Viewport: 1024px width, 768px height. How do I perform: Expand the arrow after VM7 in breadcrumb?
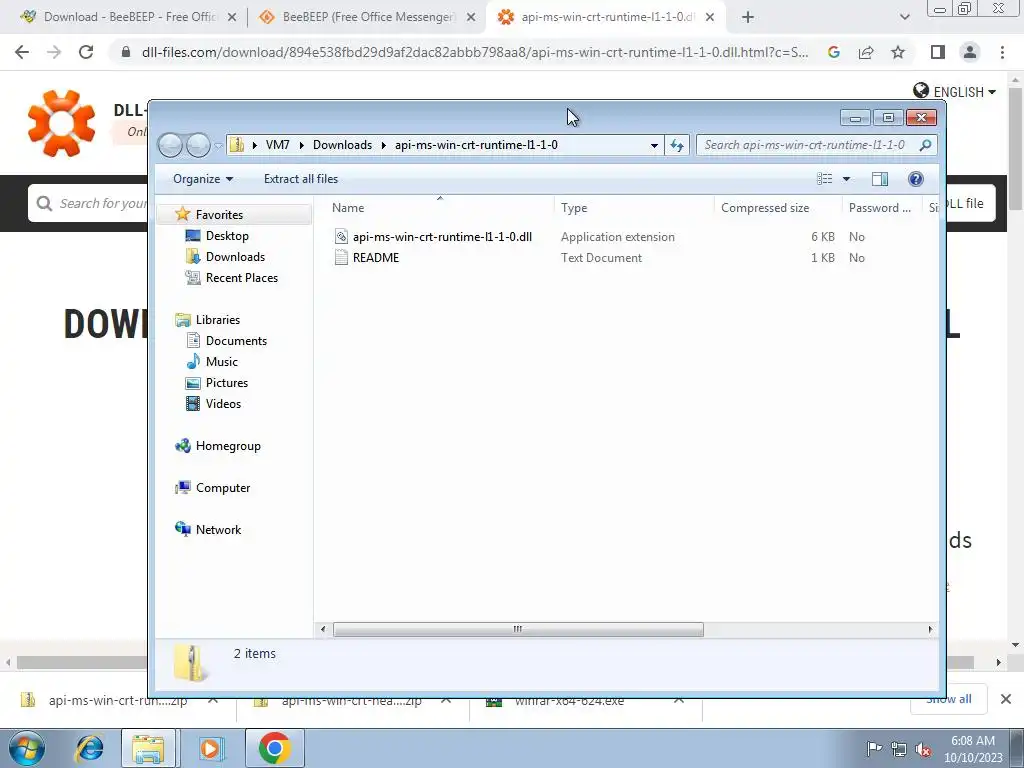pyautogui.click(x=302, y=145)
